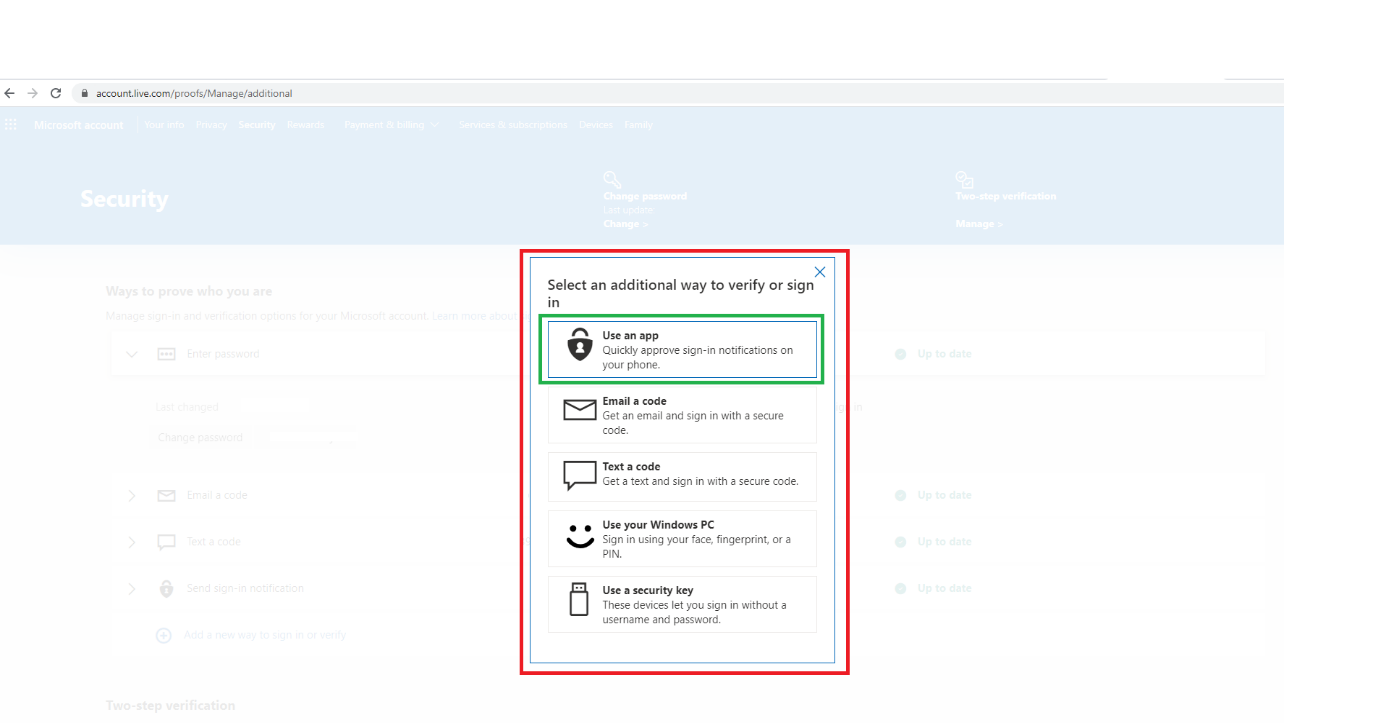Expand the Email a code row
Screen dimensions: 1378x723
pos(132,495)
